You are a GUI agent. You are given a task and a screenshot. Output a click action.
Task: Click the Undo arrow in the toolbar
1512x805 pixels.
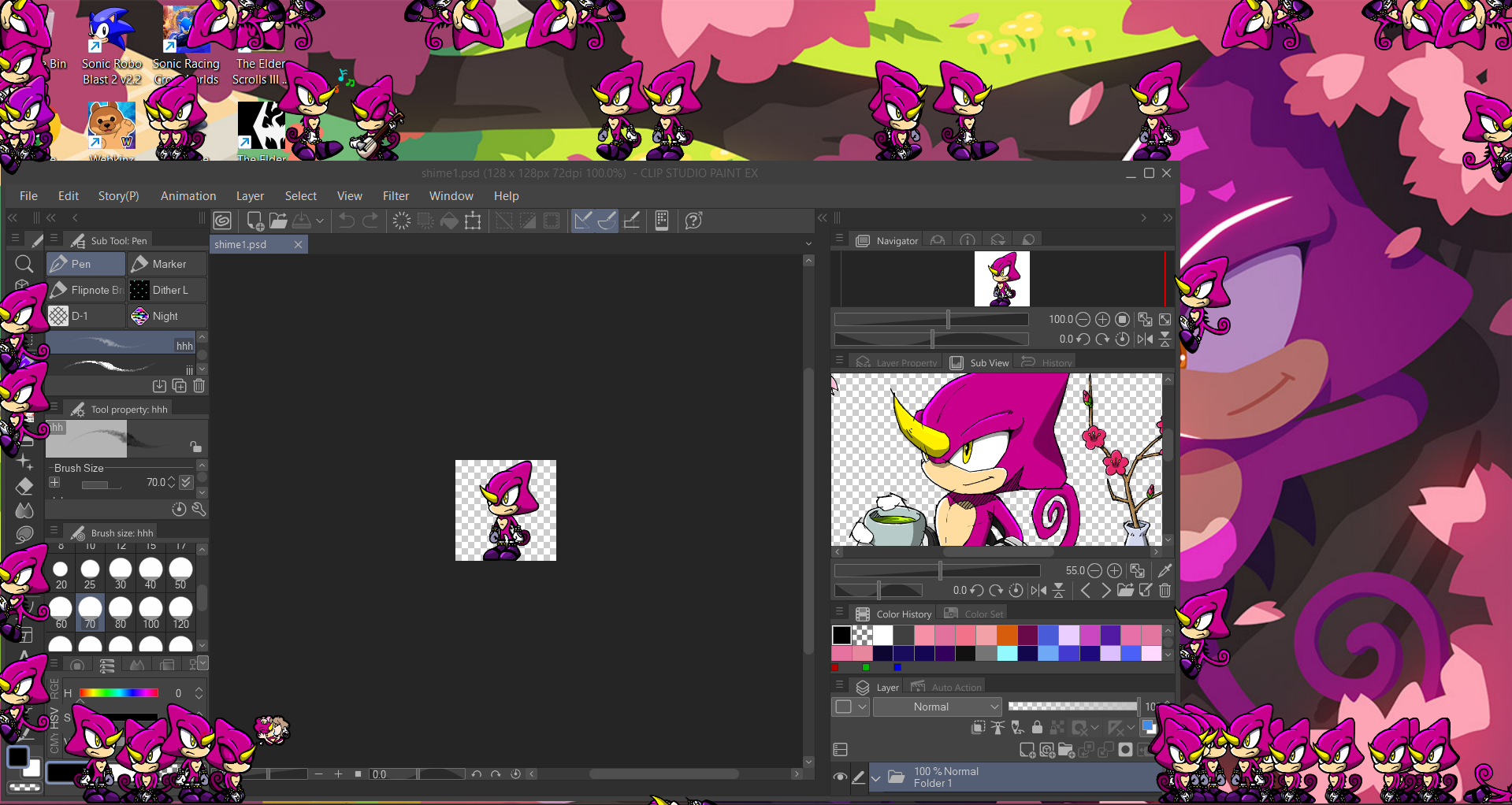[346, 221]
